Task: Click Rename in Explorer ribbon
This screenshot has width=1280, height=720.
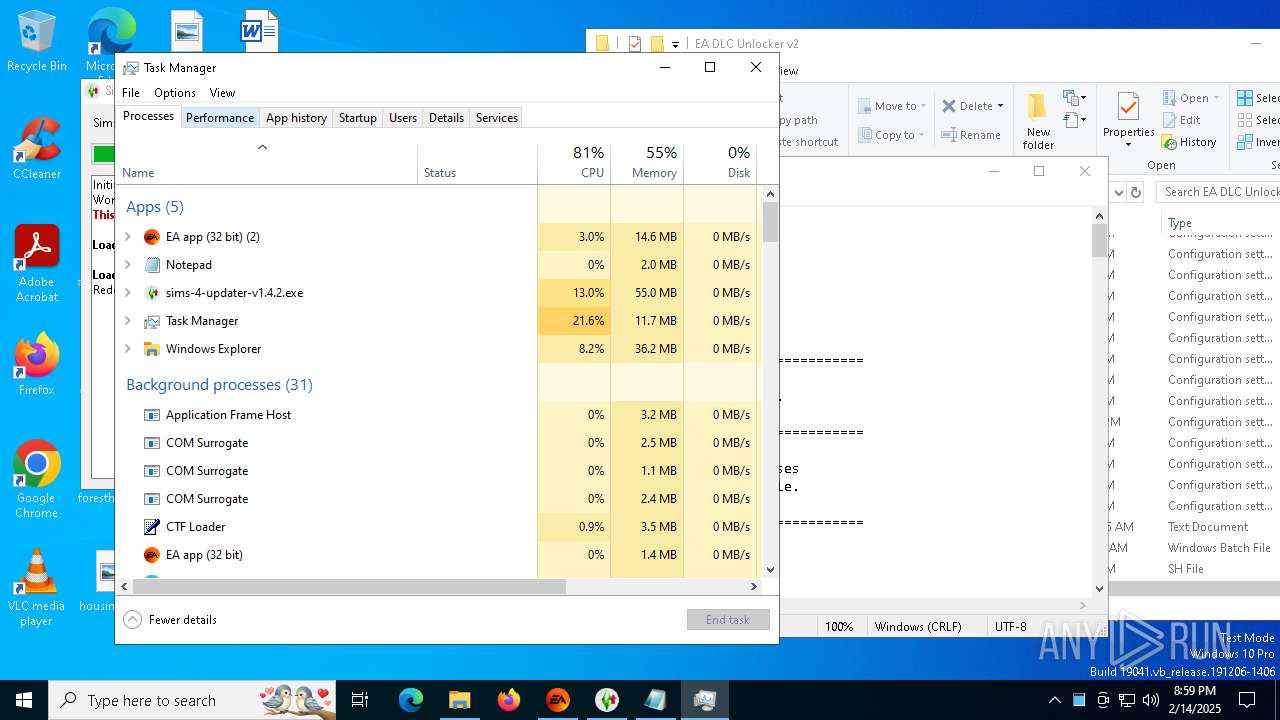Action: 971,135
